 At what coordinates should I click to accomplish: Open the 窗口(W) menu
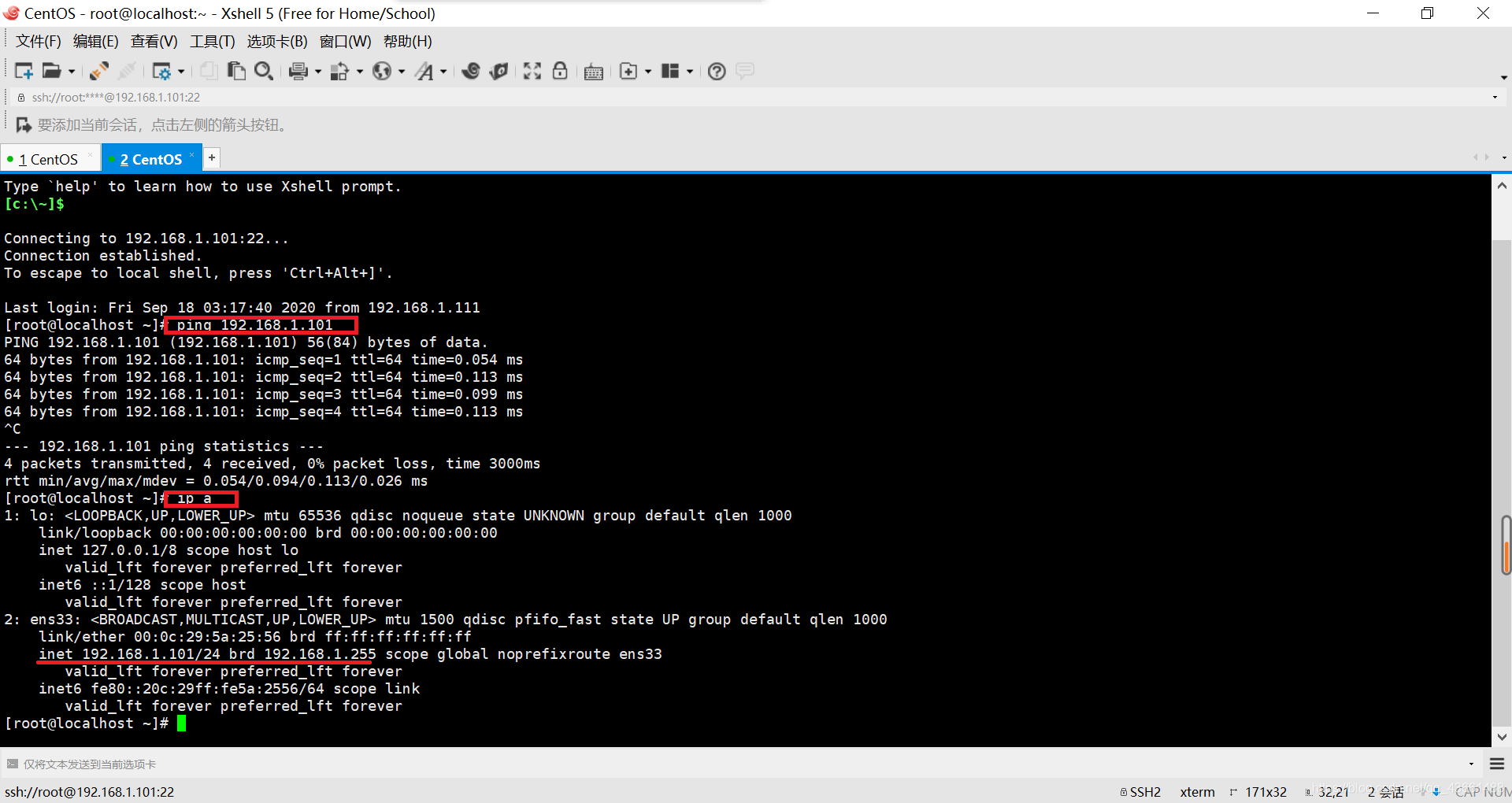pos(346,41)
